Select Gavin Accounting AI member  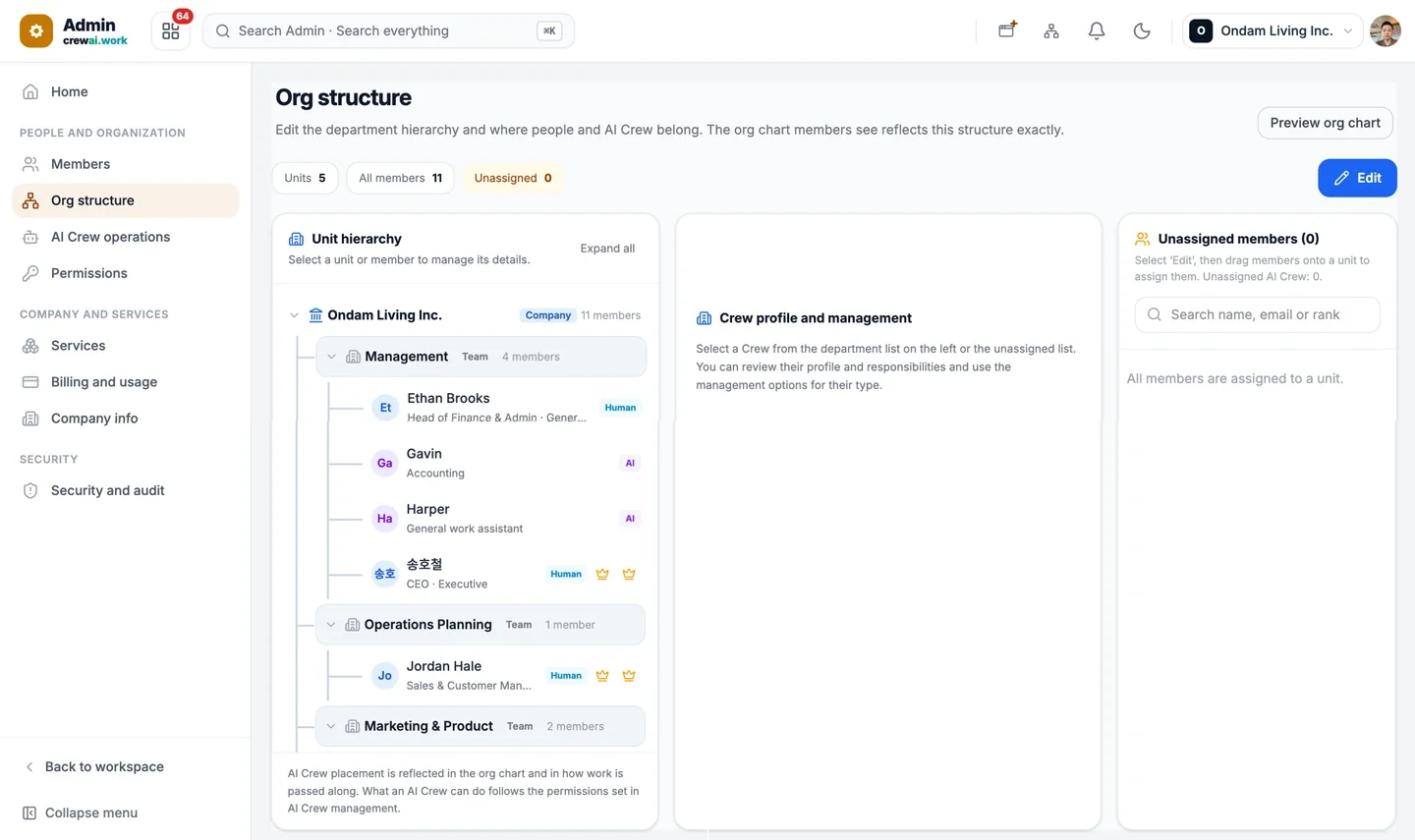tap(506, 463)
